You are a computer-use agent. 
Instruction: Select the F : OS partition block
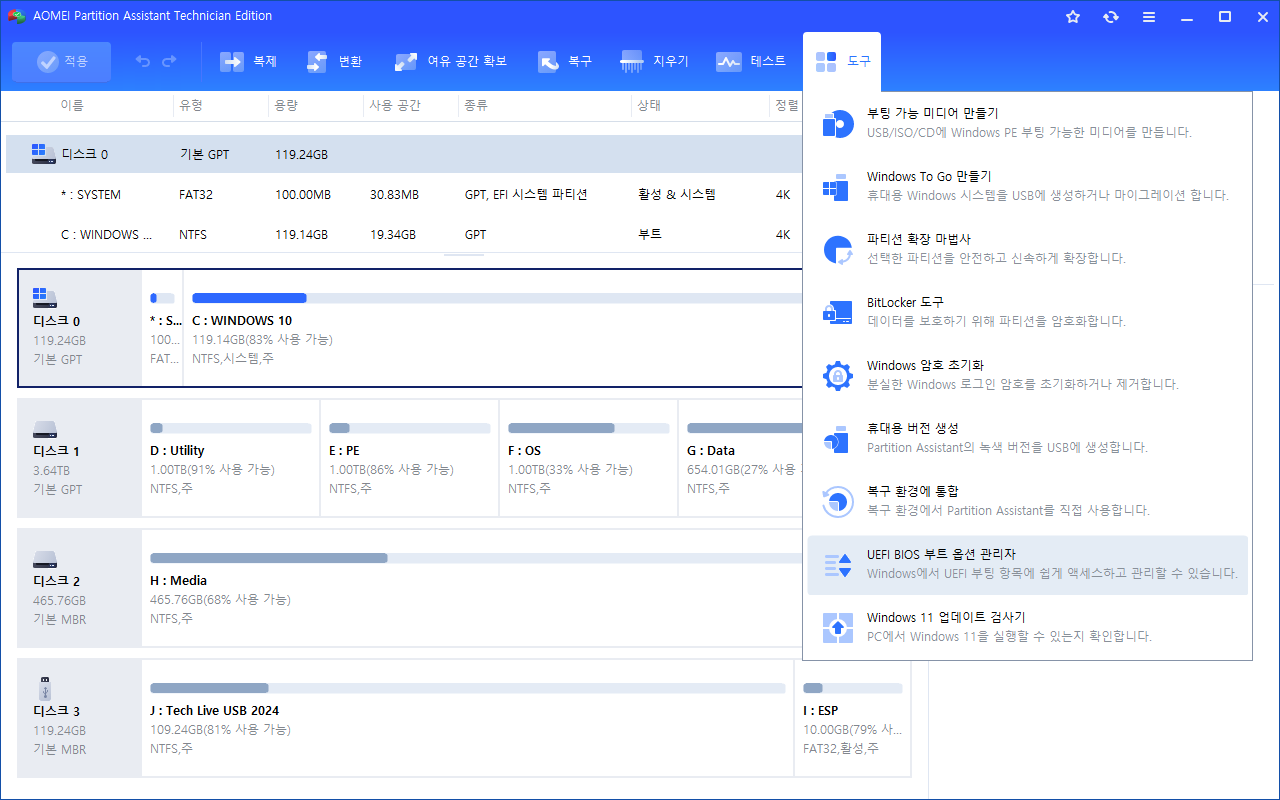[x=588, y=457]
